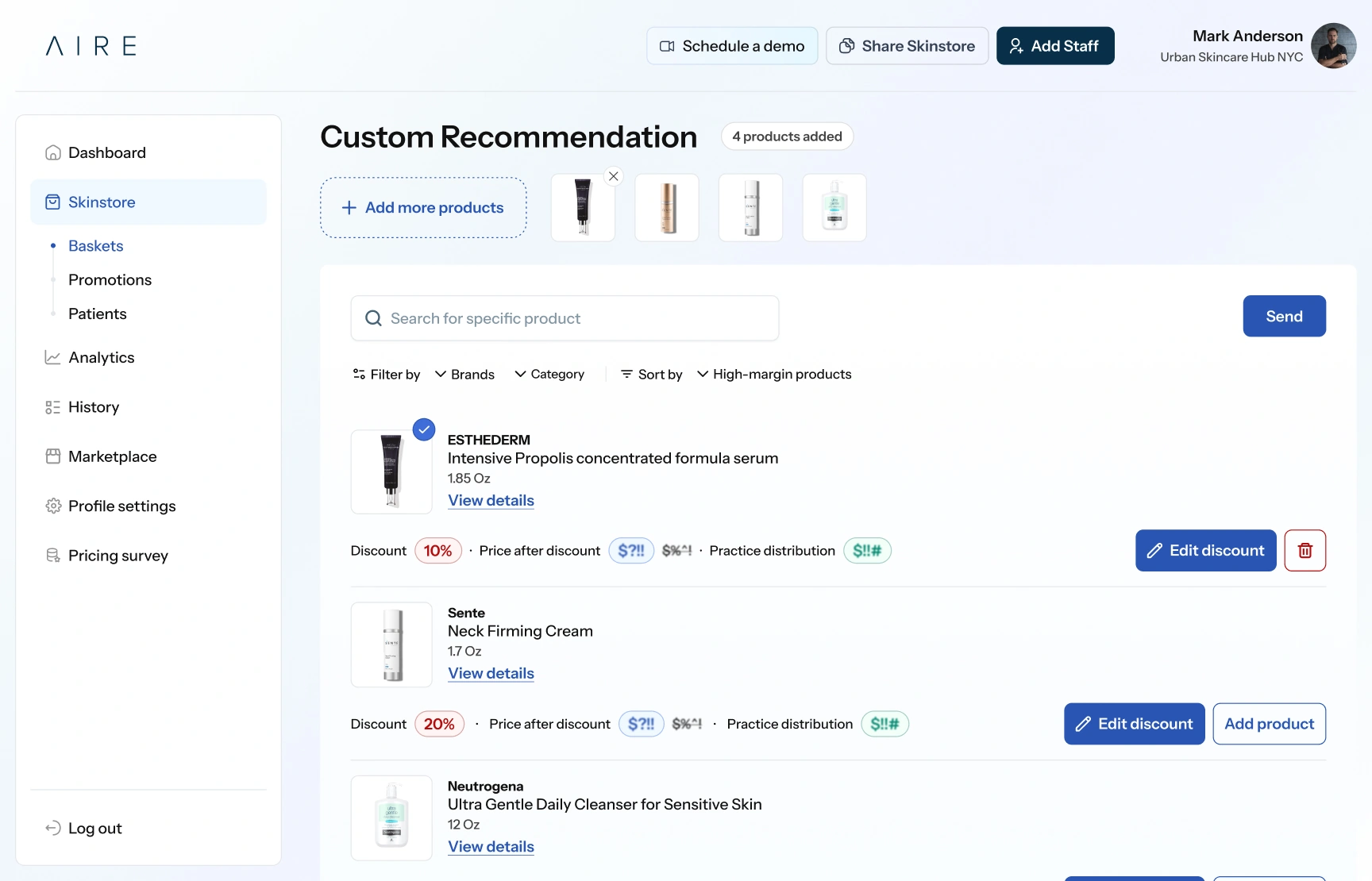The width and height of the screenshot is (1372, 881).
Task: Go to Marketplace section
Action: 112,456
